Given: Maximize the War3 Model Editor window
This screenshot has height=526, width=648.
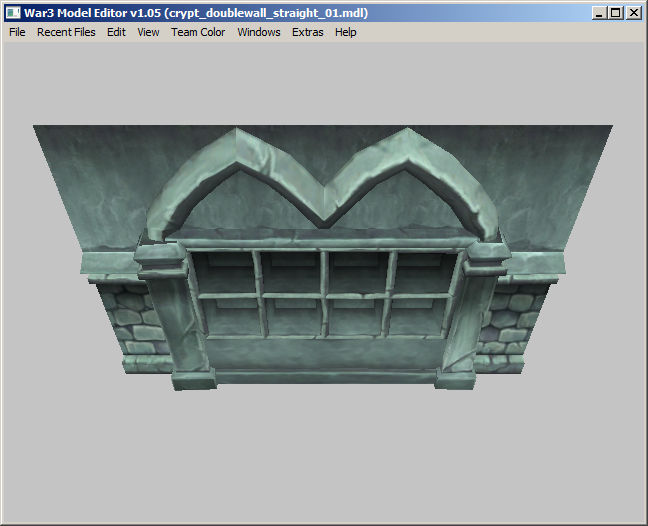Looking at the screenshot, I should point(616,13).
